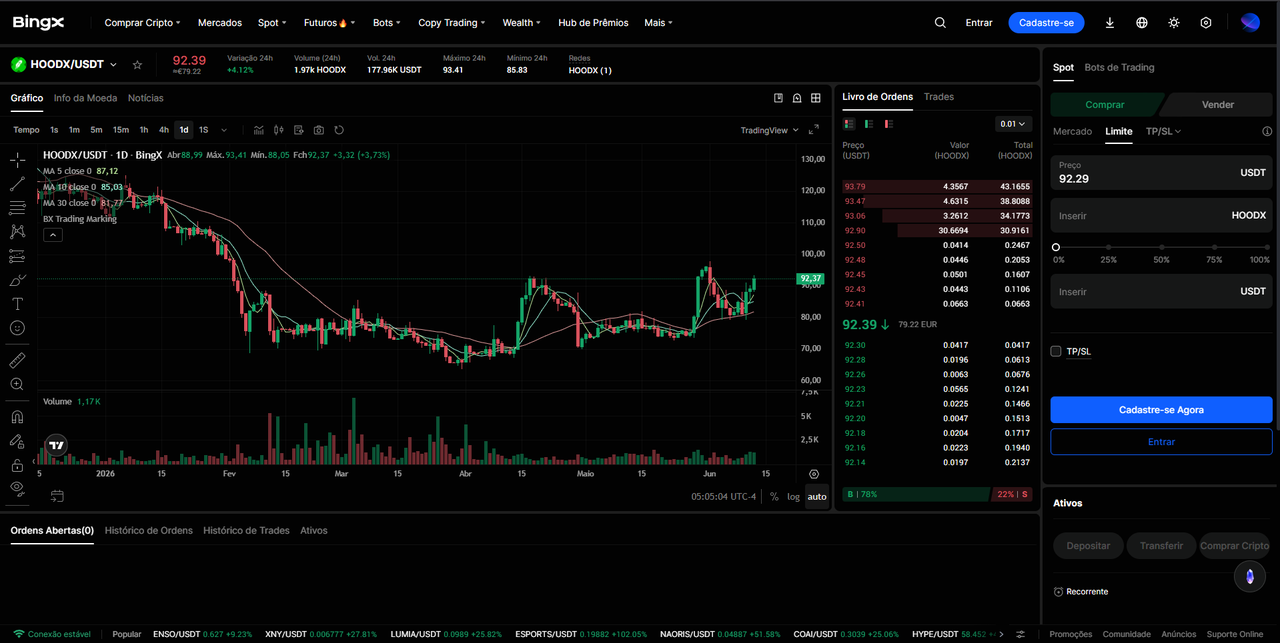Activate the chart zoom-in tool
This screenshot has height=643, width=1280.
pos(17,384)
